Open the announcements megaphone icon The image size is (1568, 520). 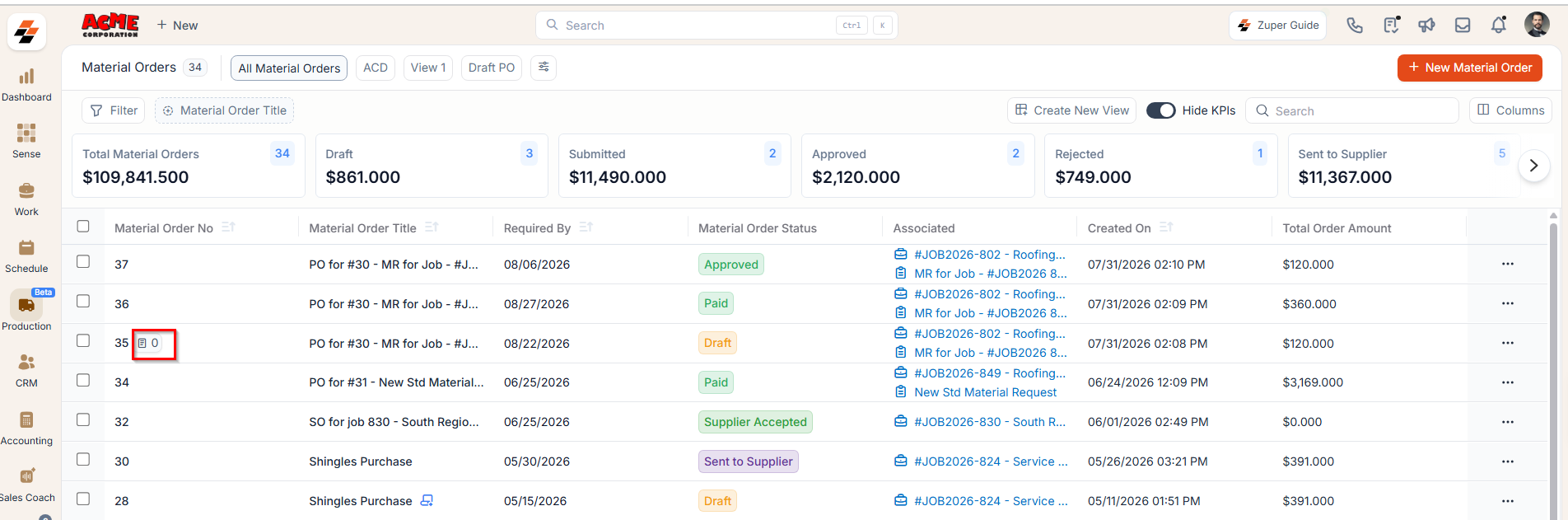pyautogui.click(x=1426, y=26)
